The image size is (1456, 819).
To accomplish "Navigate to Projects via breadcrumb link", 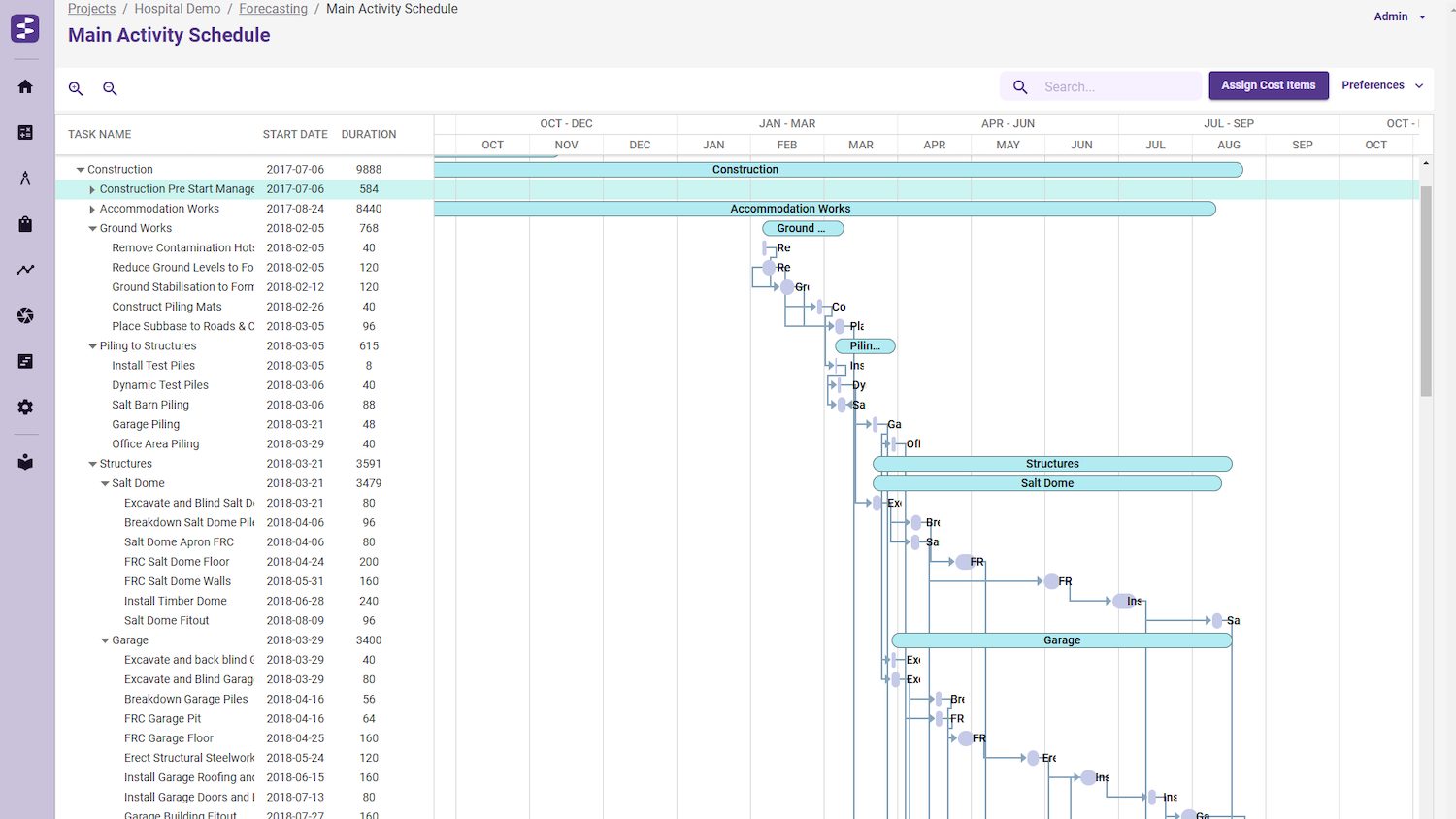I will click(91, 8).
